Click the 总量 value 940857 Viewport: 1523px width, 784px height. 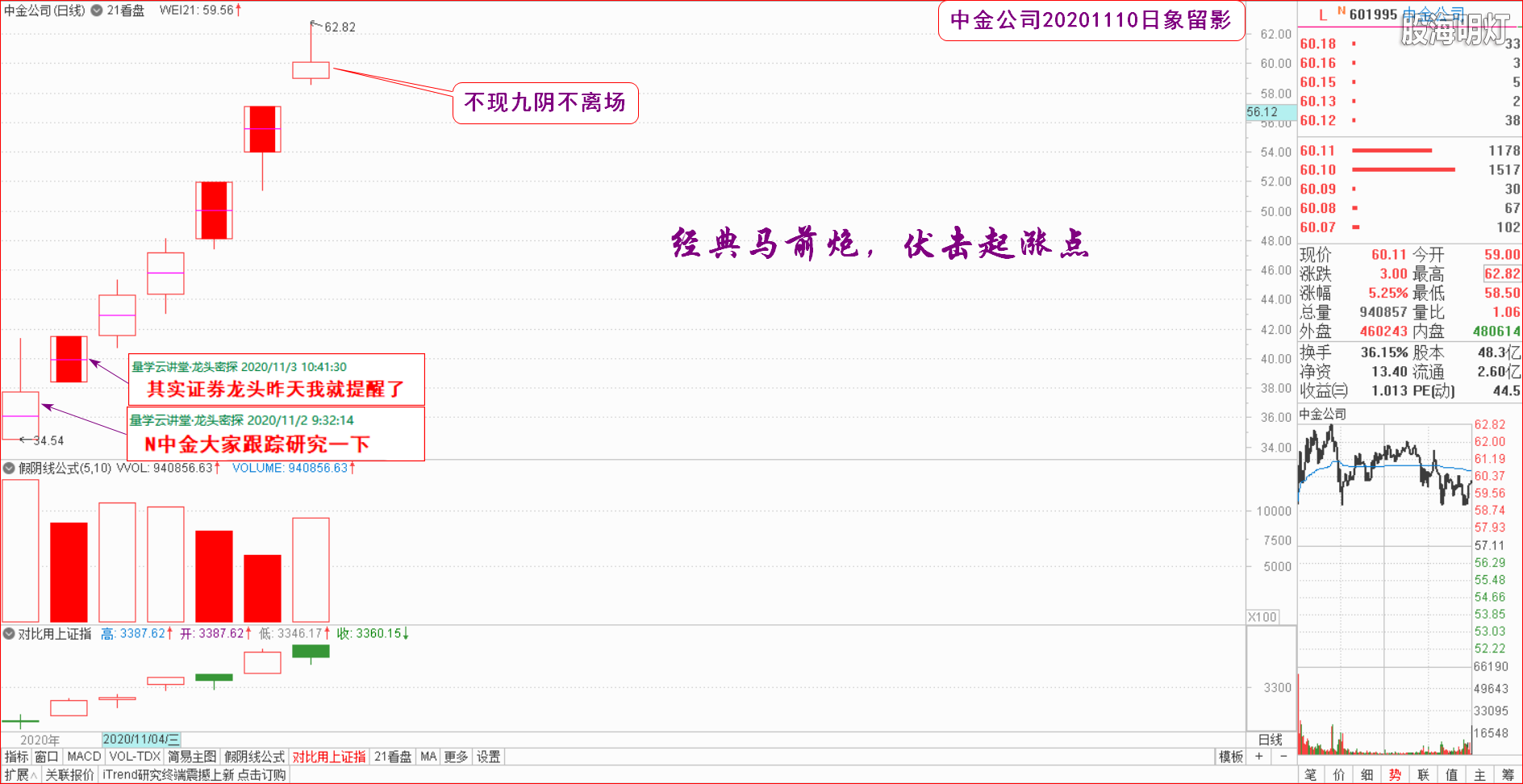(x=1383, y=312)
